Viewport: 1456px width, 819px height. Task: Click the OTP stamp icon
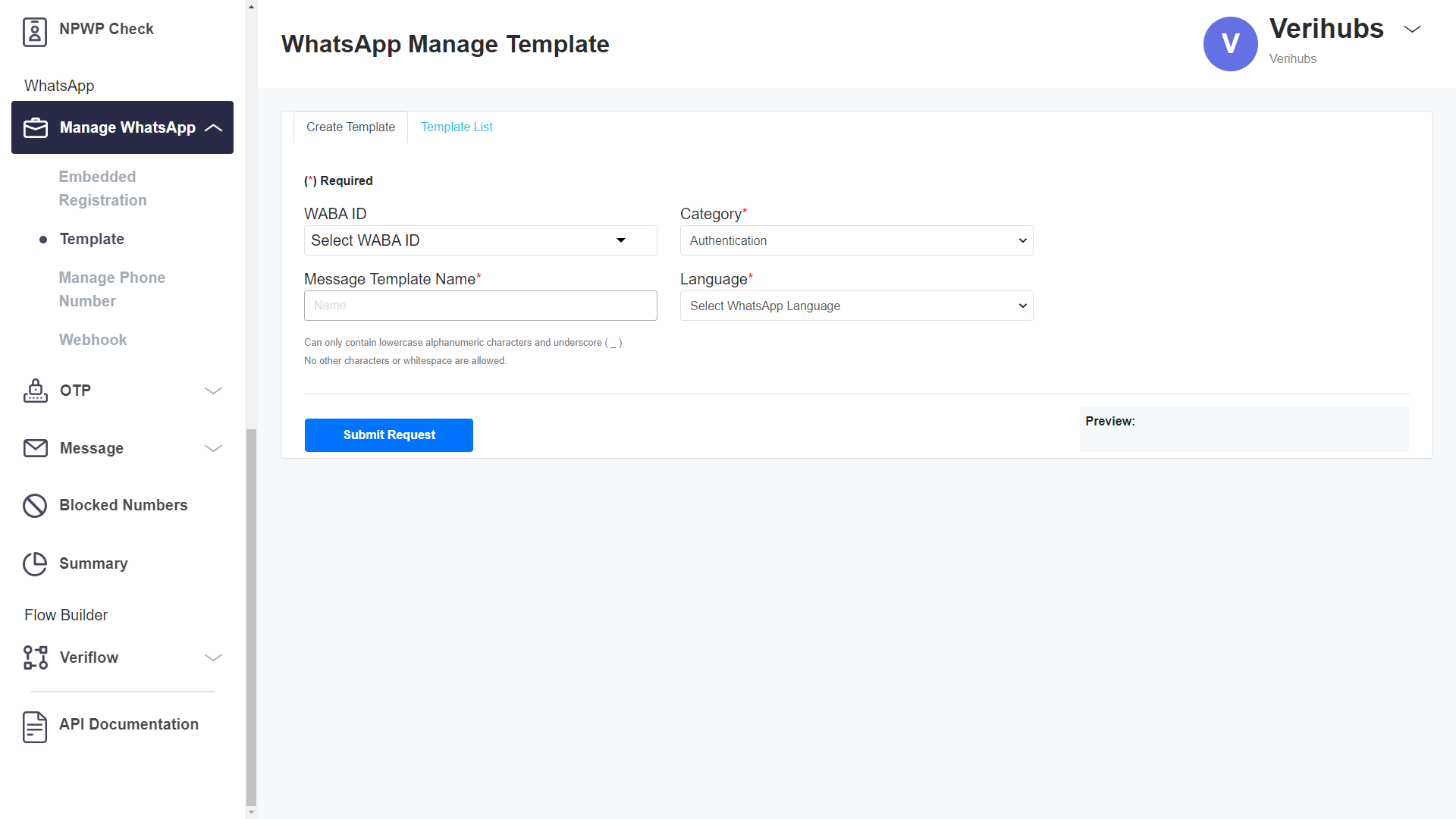36,391
